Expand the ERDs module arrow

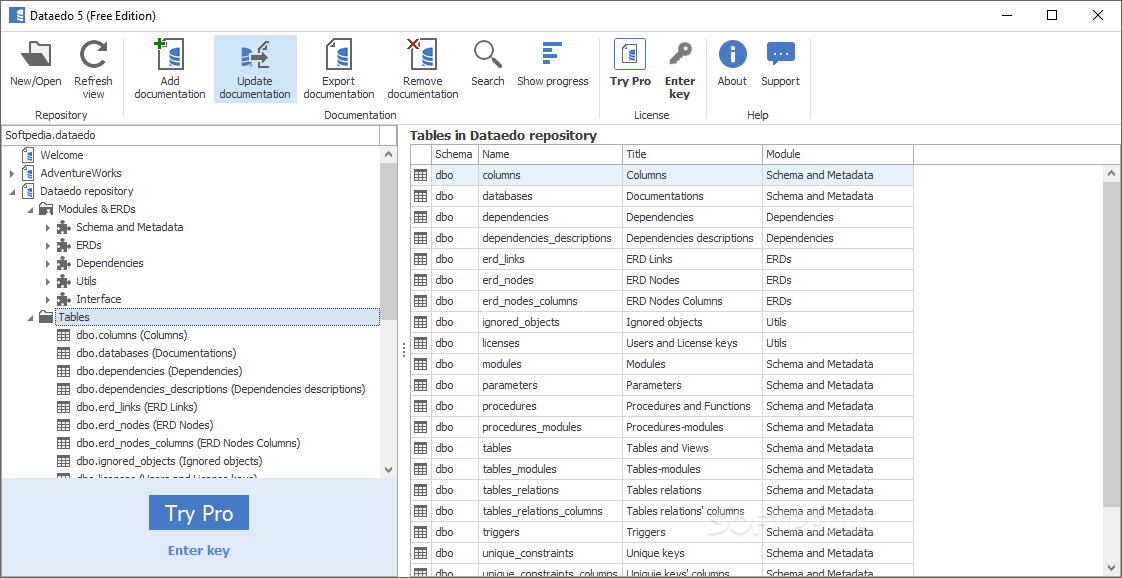48,245
